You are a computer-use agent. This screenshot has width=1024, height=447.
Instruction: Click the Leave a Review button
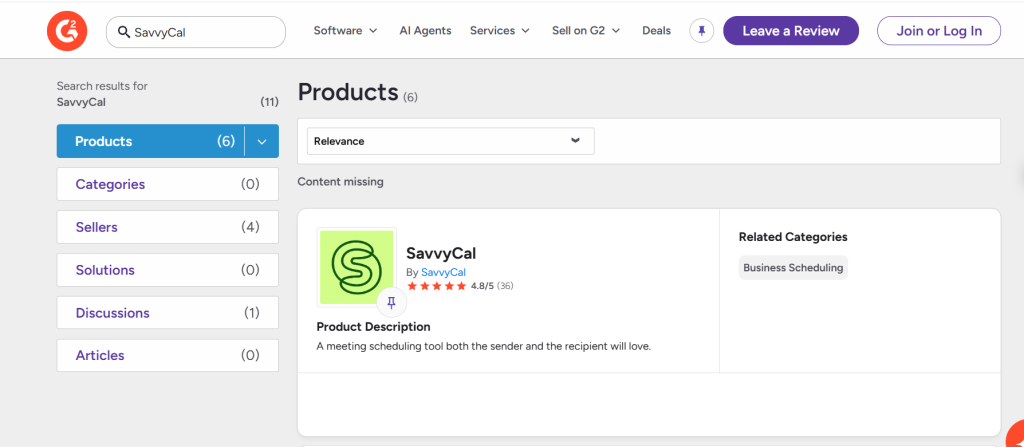791,31
